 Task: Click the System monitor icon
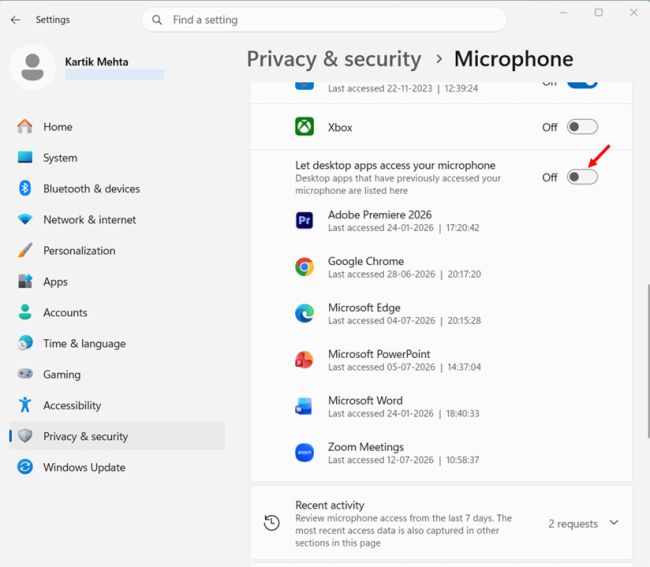pos(25,158)
